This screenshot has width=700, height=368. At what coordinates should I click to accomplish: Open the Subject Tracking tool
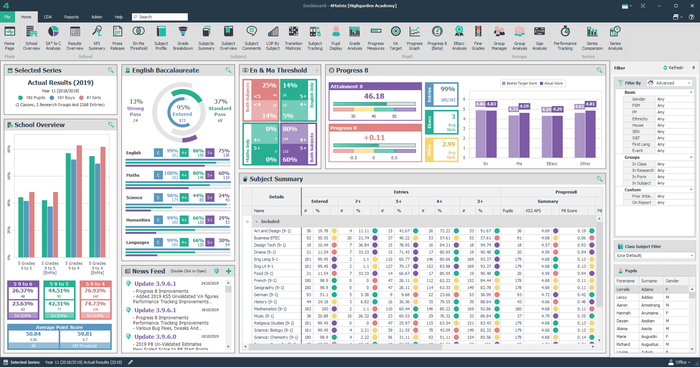point(315,38)
